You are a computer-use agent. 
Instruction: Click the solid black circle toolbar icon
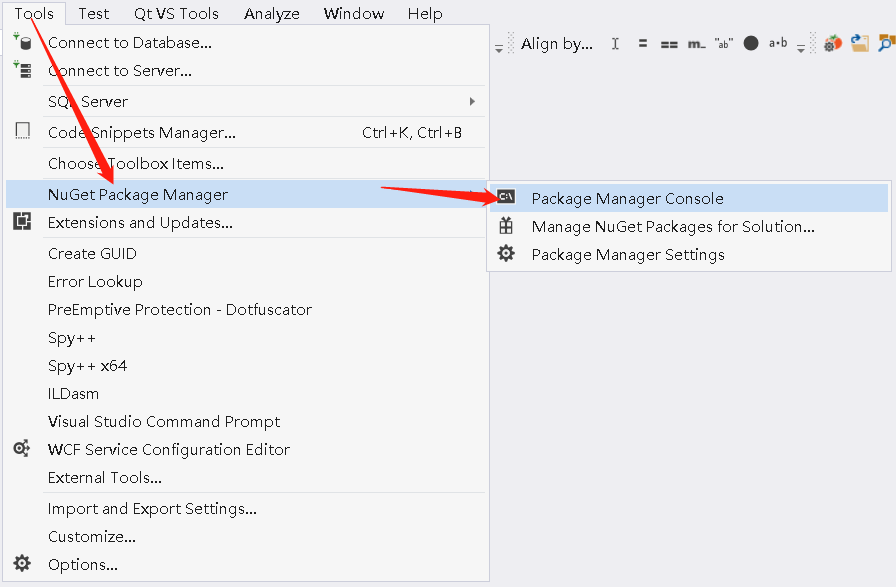pyautogui.click(x=751, y=43)
